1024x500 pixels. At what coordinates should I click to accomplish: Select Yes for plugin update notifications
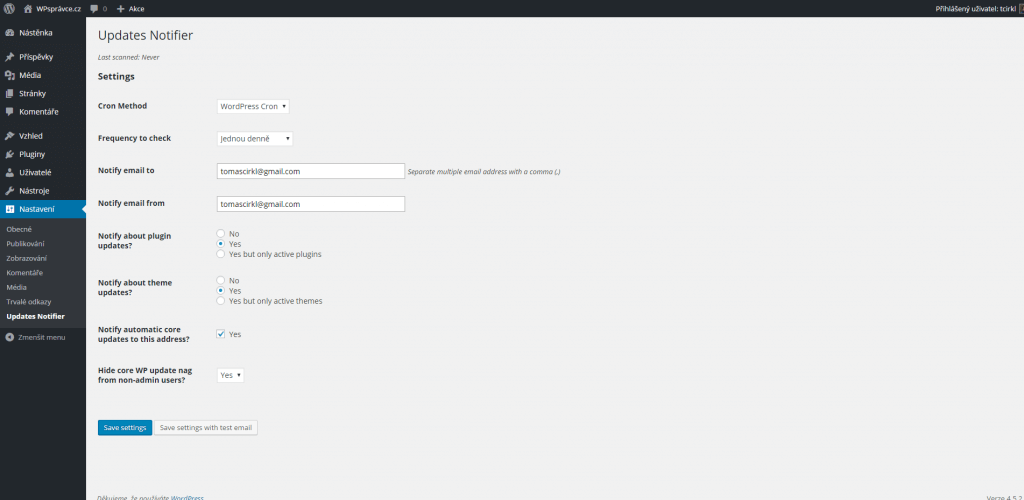pyautogui.click(x=221, y=243)
